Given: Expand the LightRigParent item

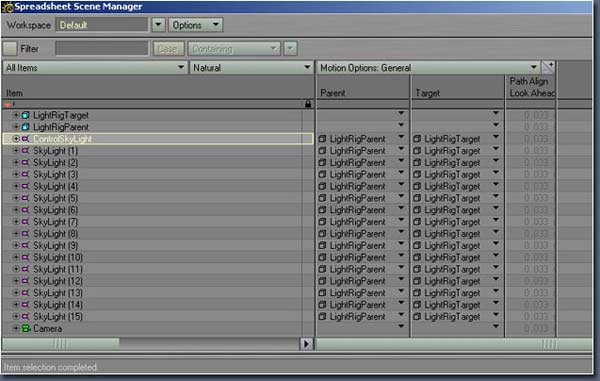Looking at the screenshot, I should (16, 127).
